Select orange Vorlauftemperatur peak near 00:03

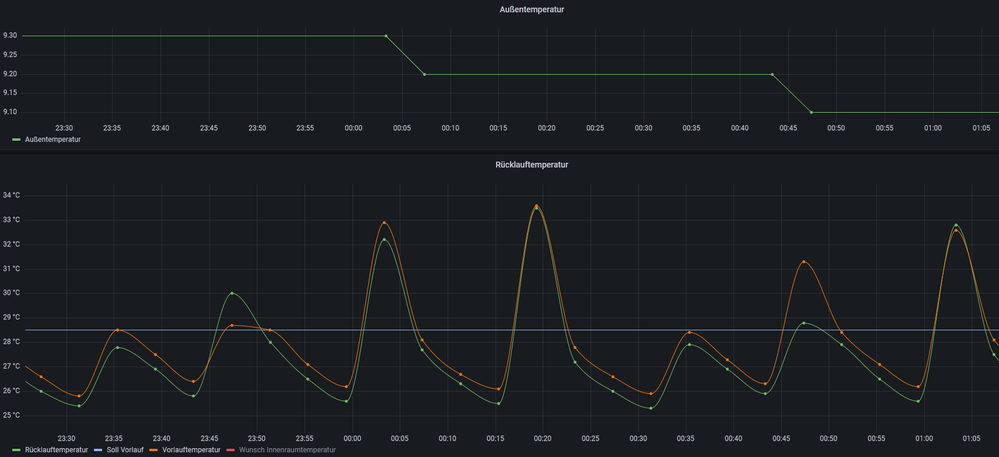click(x=384, y=222)
